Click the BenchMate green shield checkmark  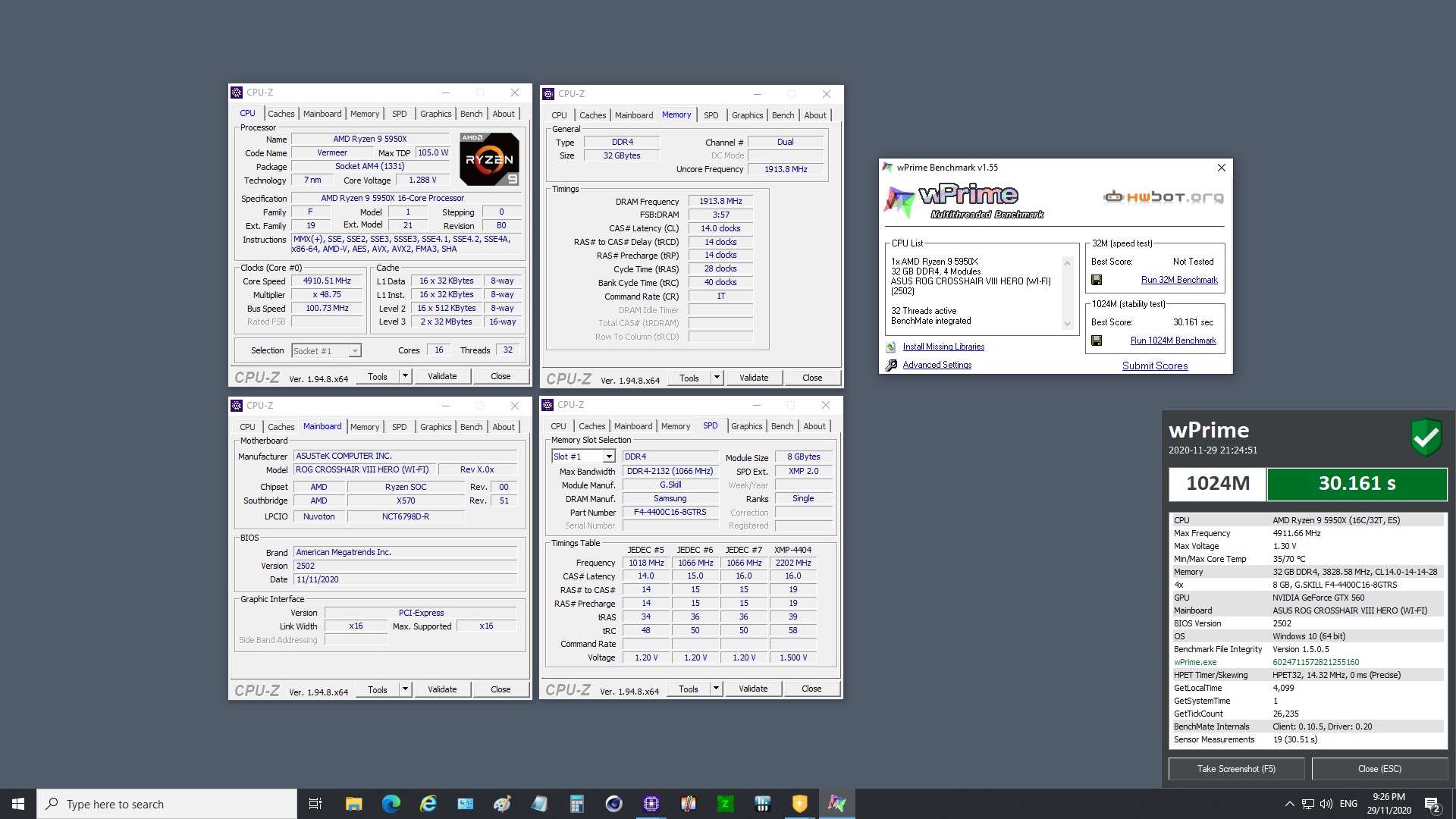tap(1426, 438)
